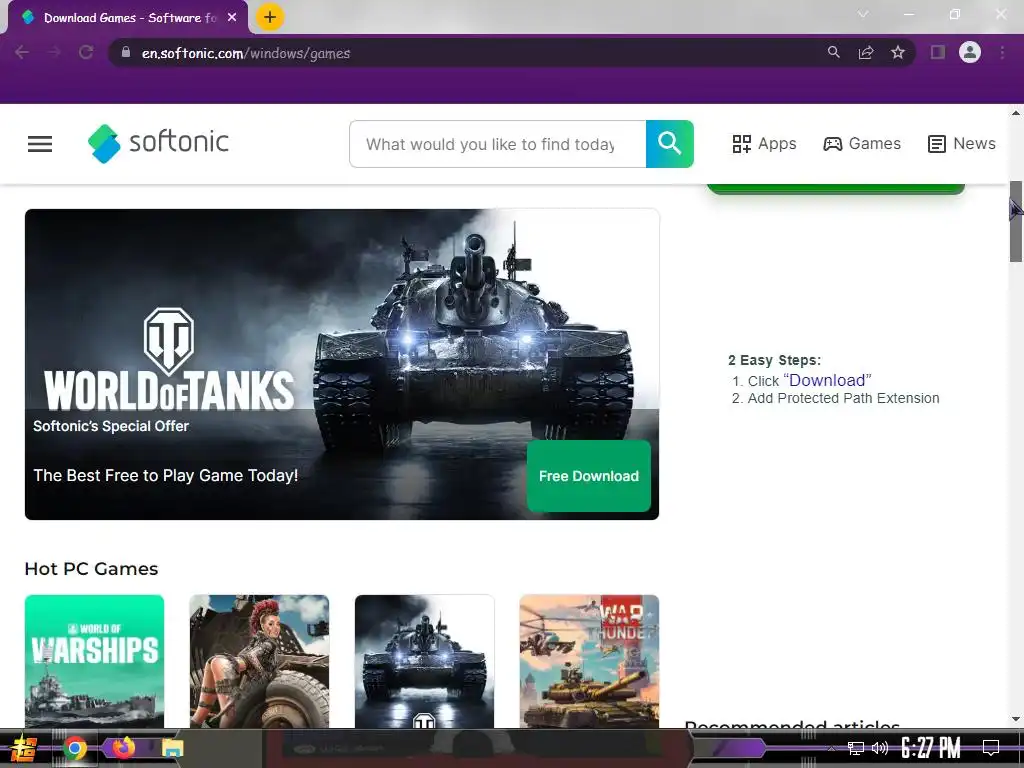This screenshot has width=1024, height=768.
Task: Share this page via the share icon
Action: click(866, 52)
